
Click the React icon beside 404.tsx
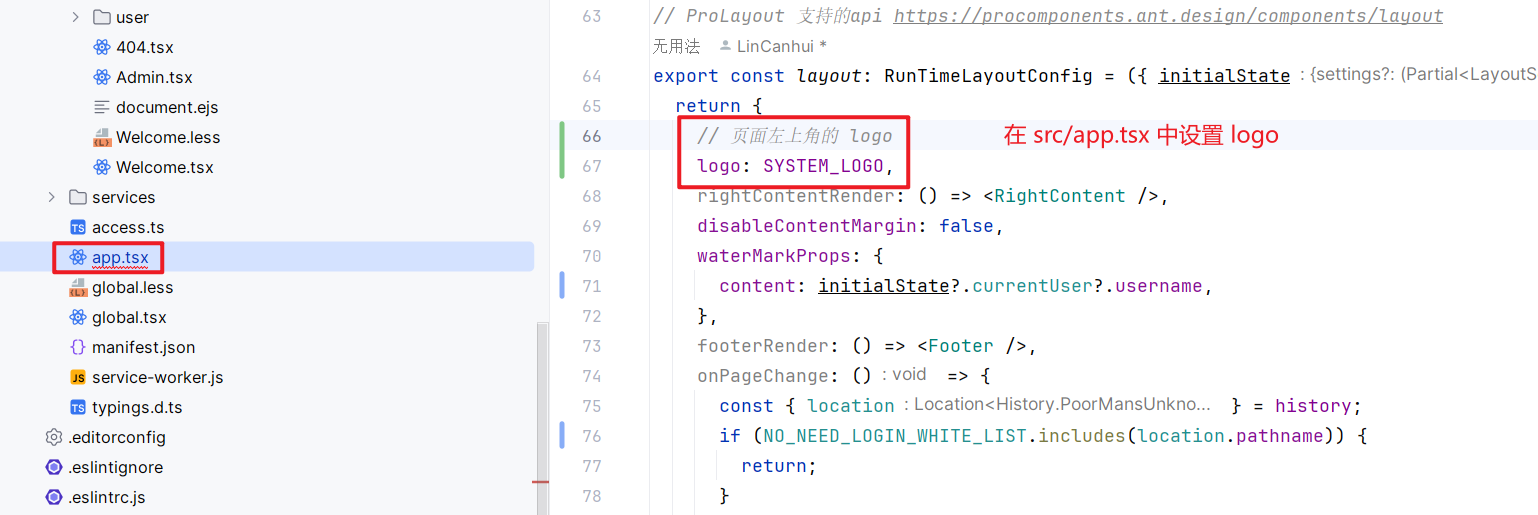pos(101,47)
